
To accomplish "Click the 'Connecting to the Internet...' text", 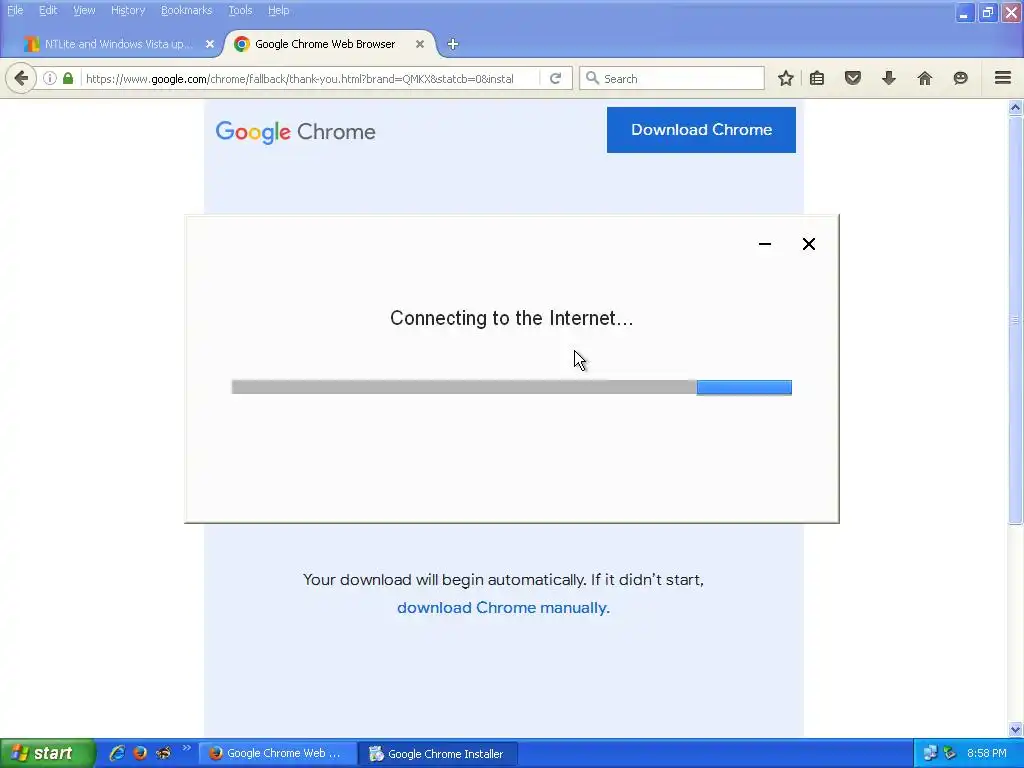I will tap(511, 318).
